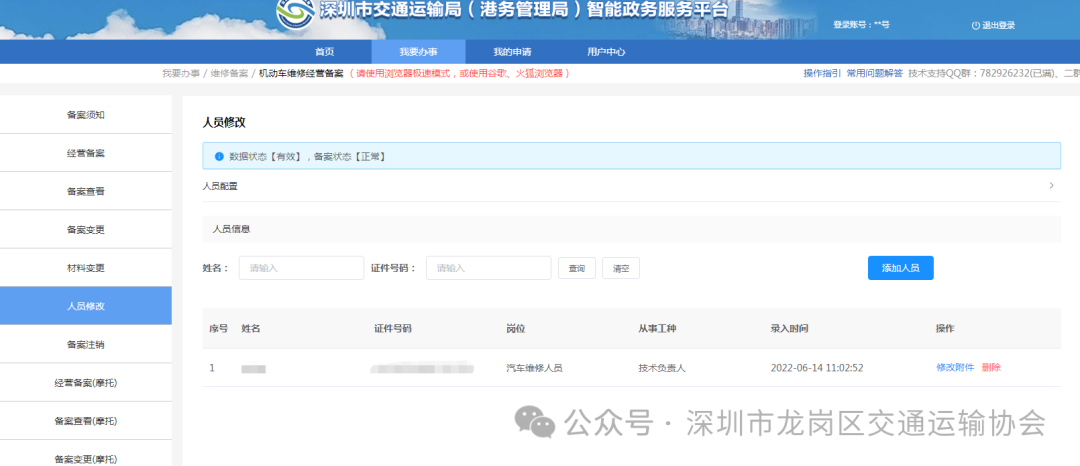This screenshot has width=1080, height=466.
Task: Open the 操作指引 link
Action: [822, 73]
